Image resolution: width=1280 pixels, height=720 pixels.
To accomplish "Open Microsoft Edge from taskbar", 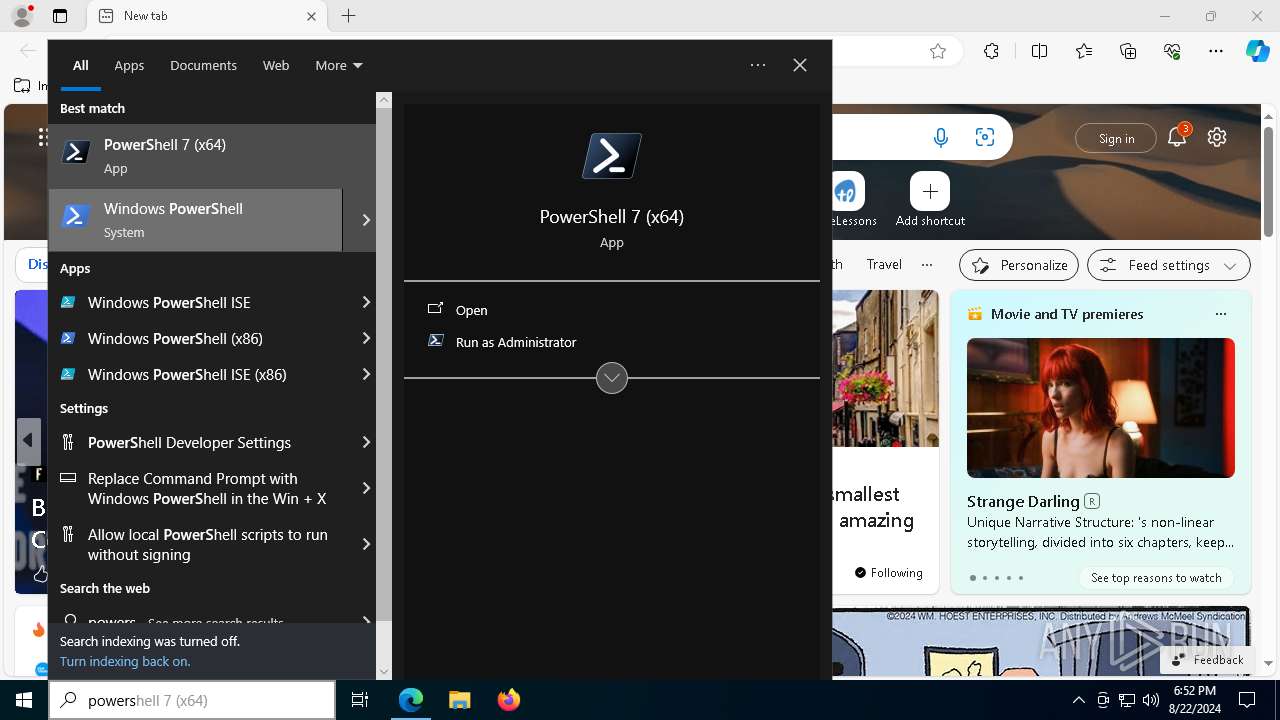I will [x=411, y=700].
